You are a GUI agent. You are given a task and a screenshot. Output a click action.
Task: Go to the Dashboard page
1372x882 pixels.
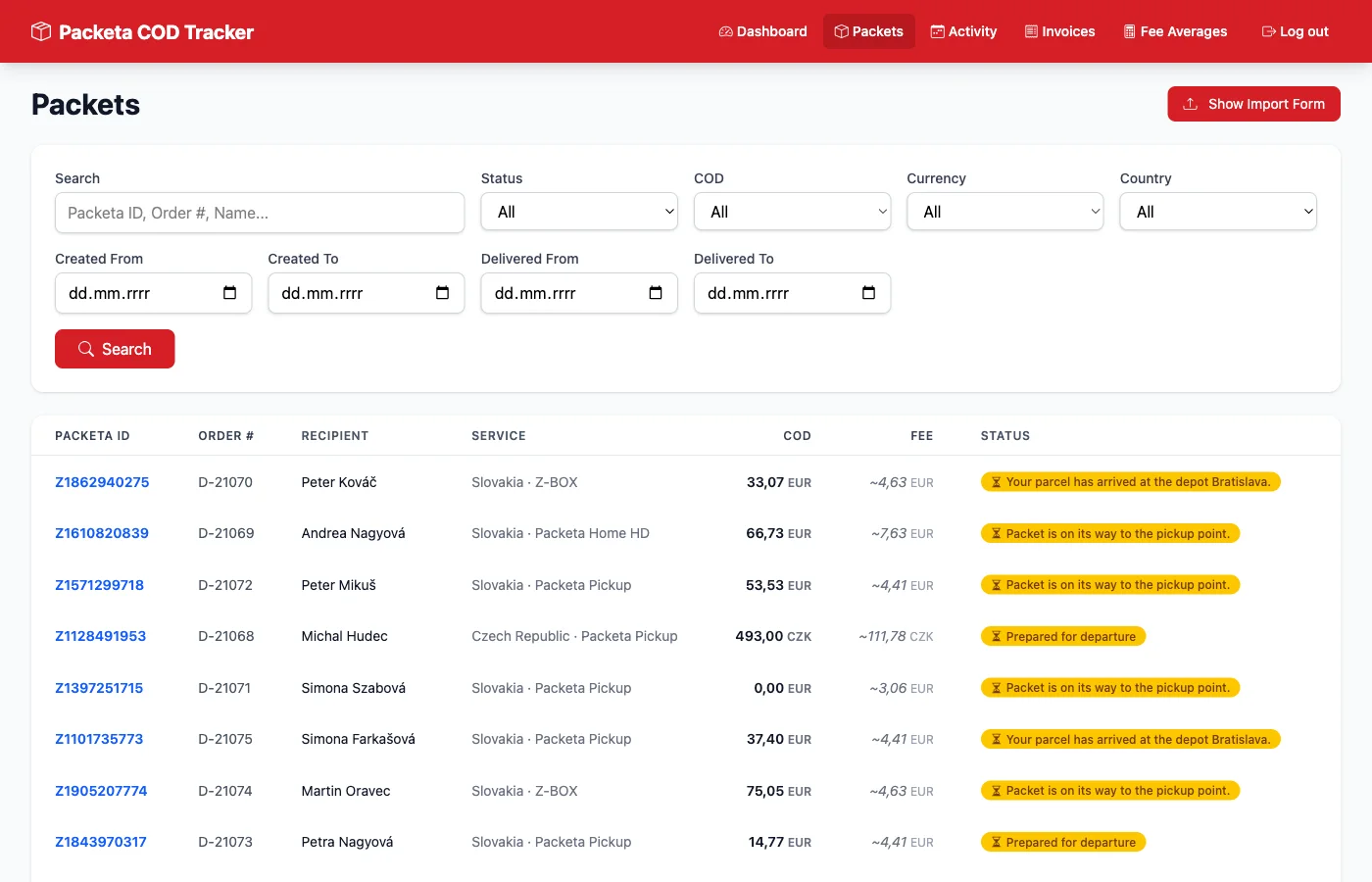tap(762, 31)
